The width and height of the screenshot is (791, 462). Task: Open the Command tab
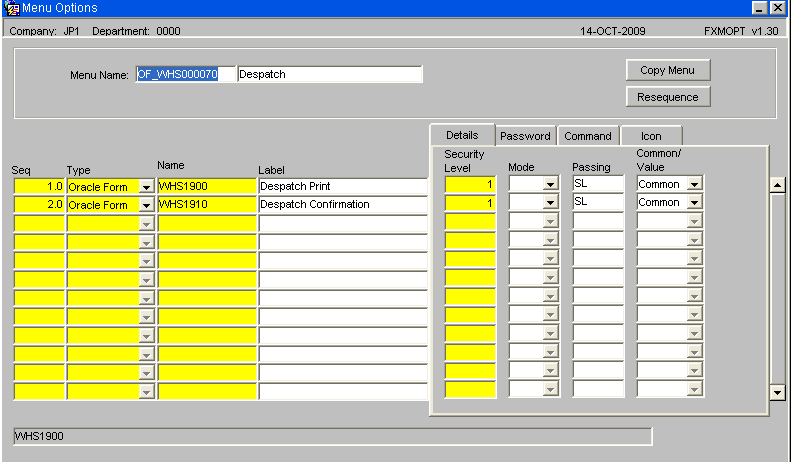click(x=588, y=136)
